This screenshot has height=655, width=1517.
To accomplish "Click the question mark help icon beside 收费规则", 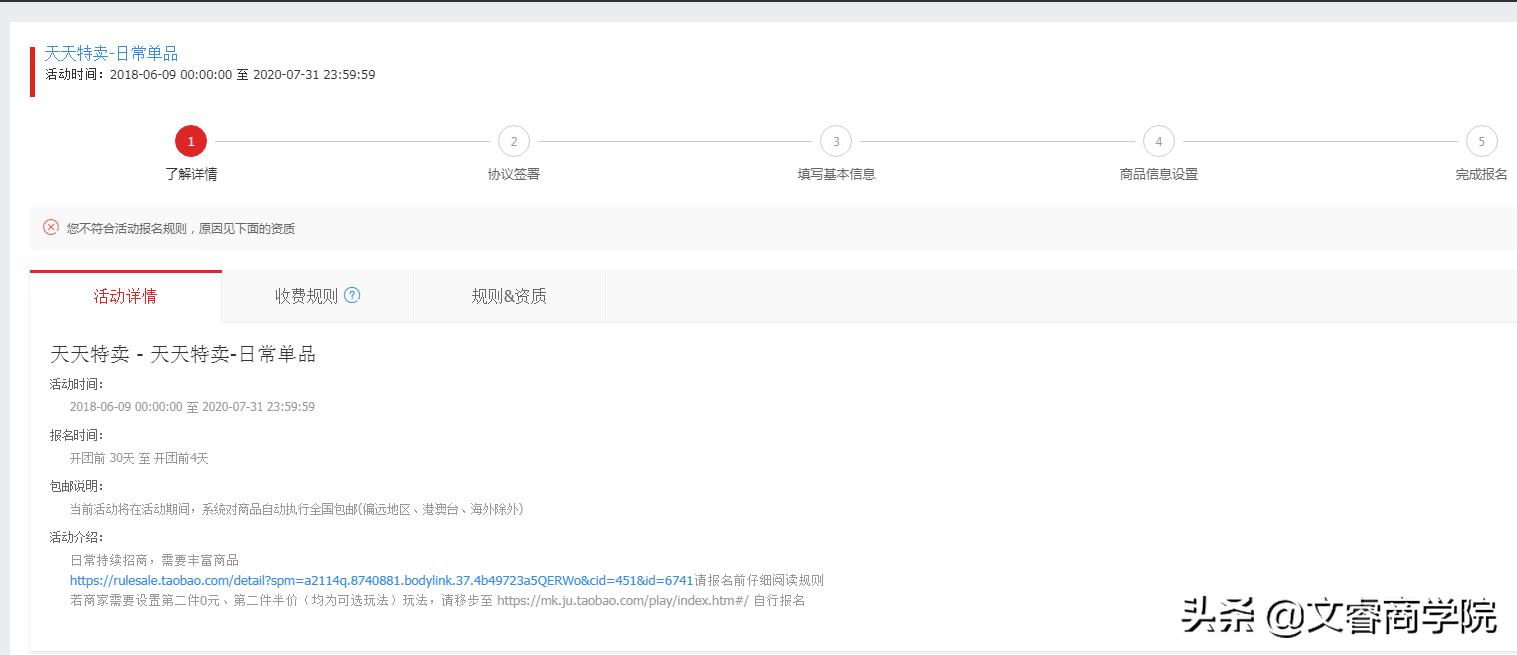I will [351, 295].
